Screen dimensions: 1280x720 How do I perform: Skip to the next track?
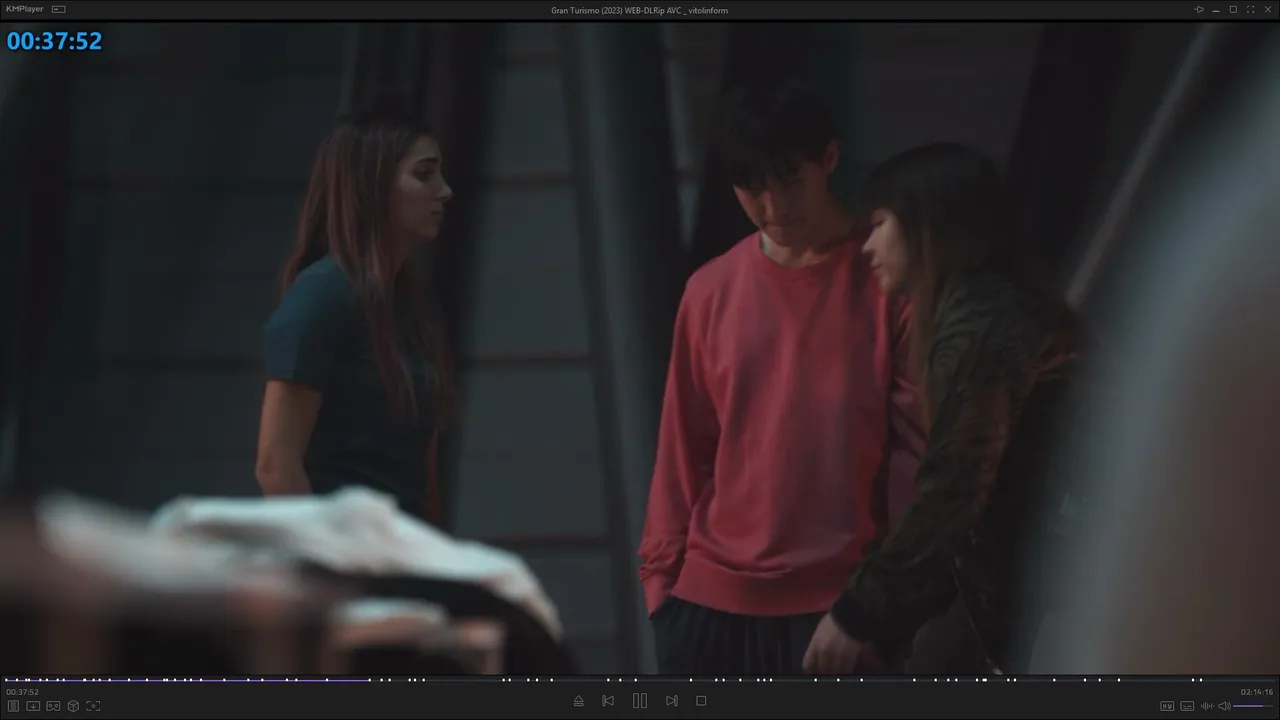coord(672,701)
